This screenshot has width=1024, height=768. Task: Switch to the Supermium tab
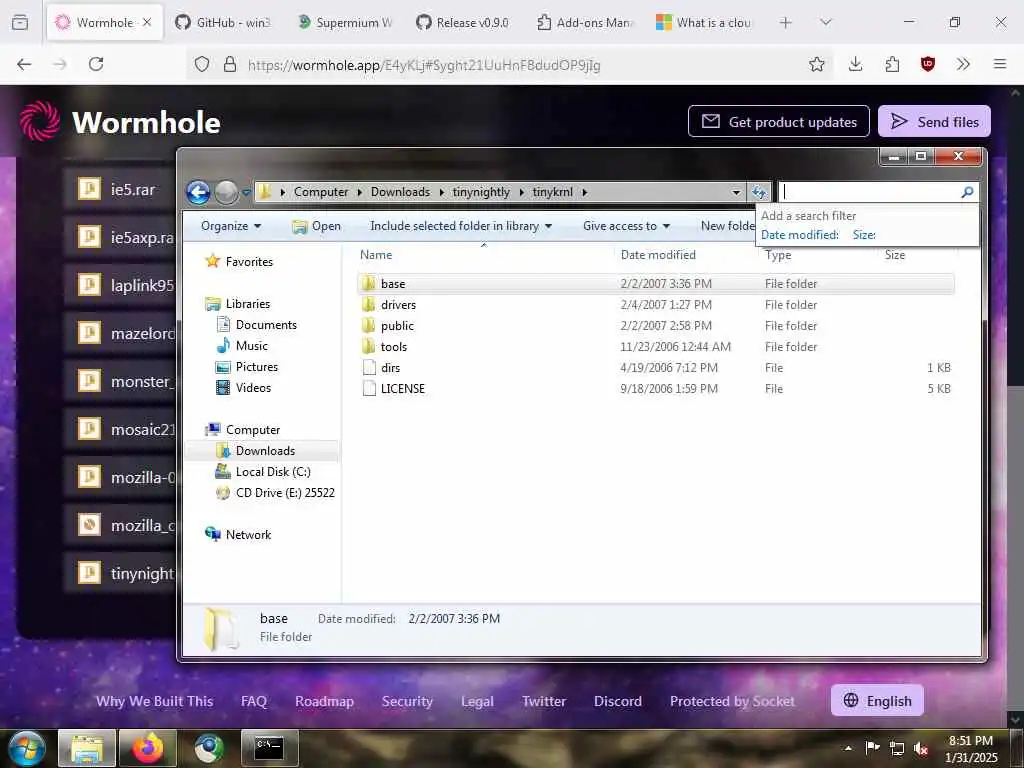click(345, 22)
